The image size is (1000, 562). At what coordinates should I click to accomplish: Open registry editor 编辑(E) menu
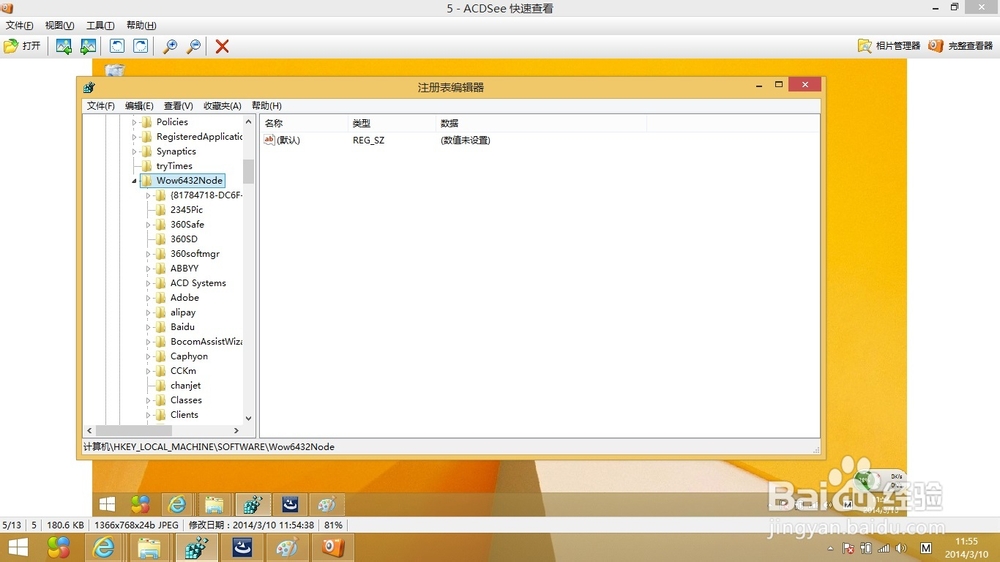(x=139, y=106)
